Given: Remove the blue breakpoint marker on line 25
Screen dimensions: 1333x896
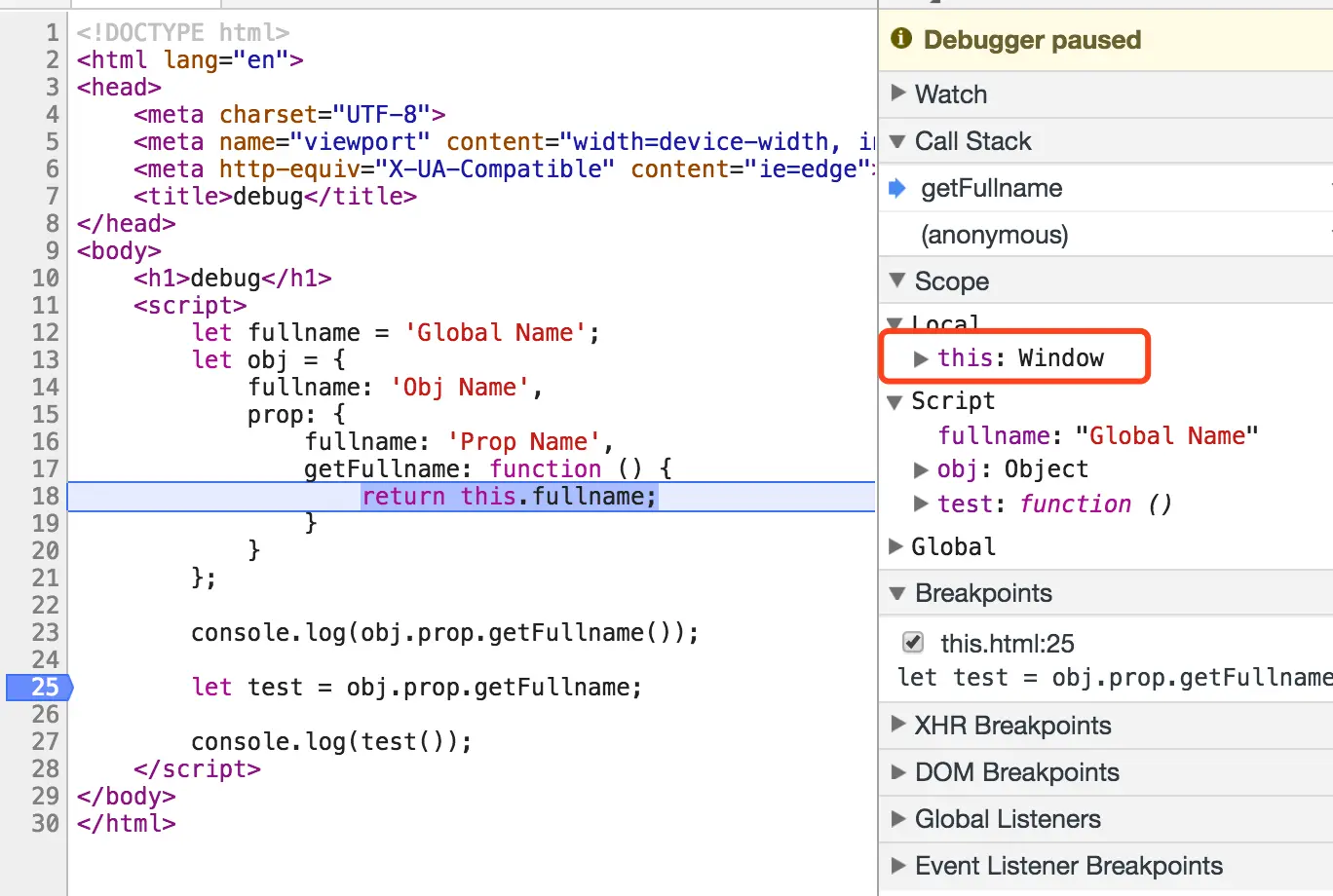Looking at the screenshot, I should pyautogui.click(x=40, y=687).
